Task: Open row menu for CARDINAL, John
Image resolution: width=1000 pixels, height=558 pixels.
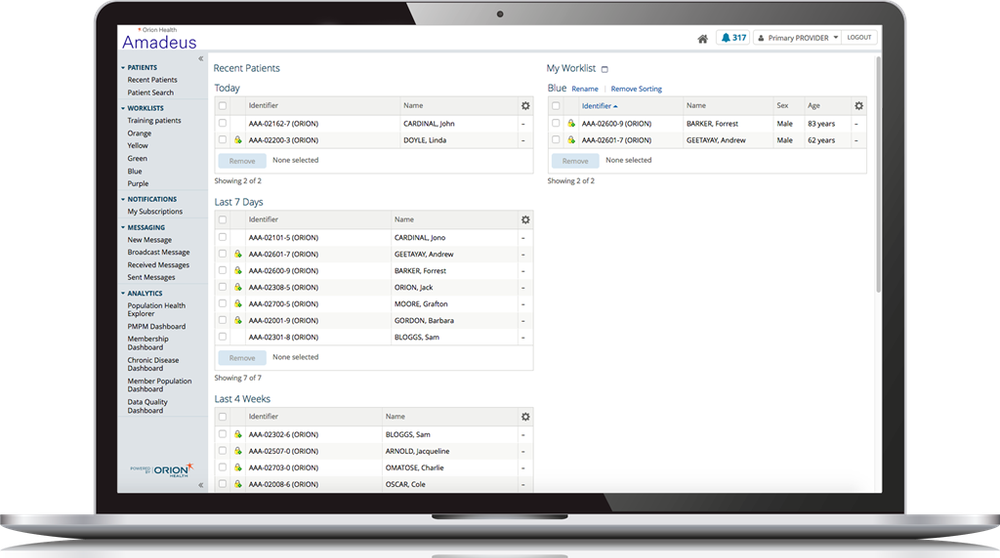Action: pos(524,124)
